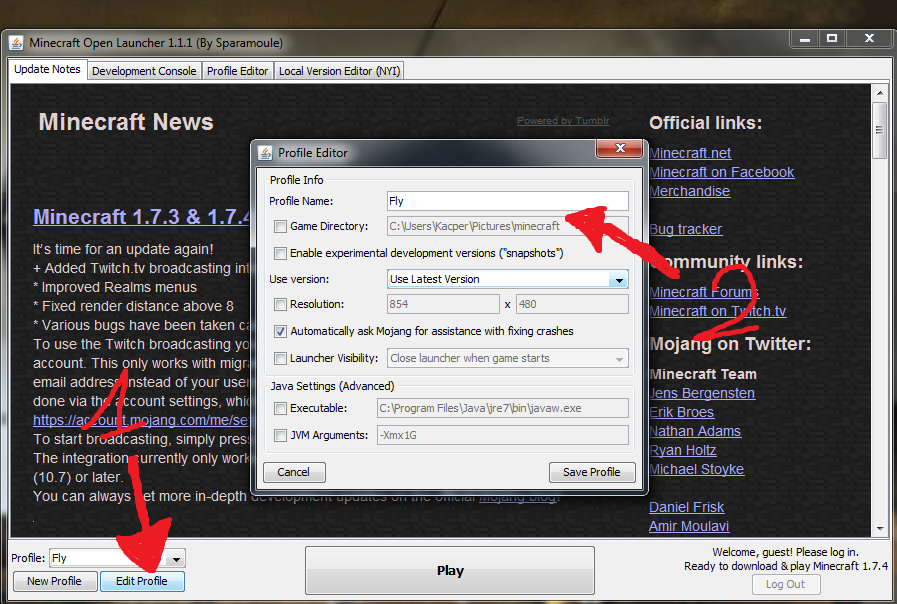The image size is (897, 604).
Task: Open Nathan Adams Twitter link
Action: [696, 431]
